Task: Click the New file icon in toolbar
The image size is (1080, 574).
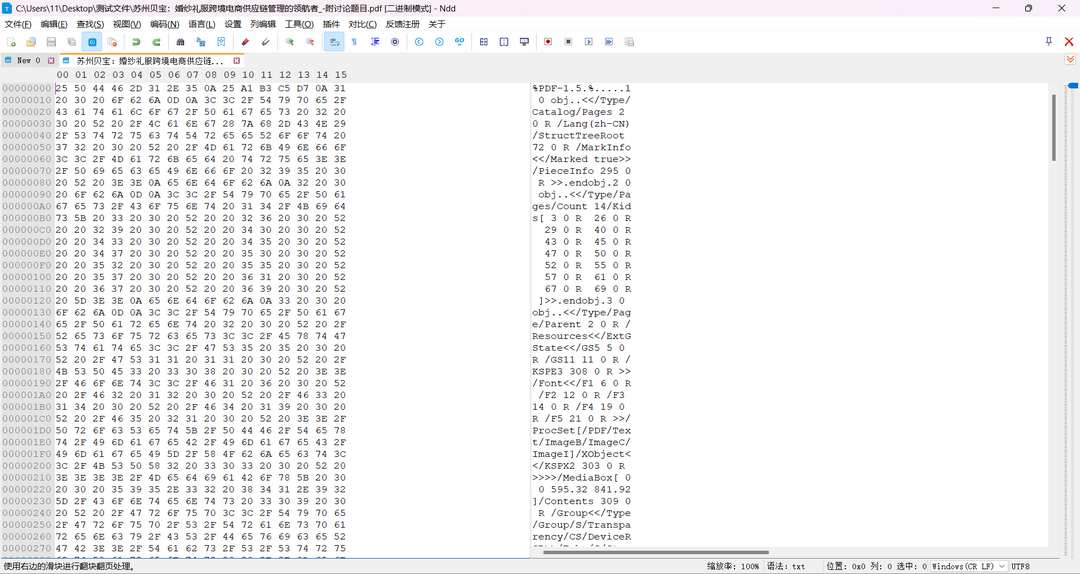Action: point(11,42)
